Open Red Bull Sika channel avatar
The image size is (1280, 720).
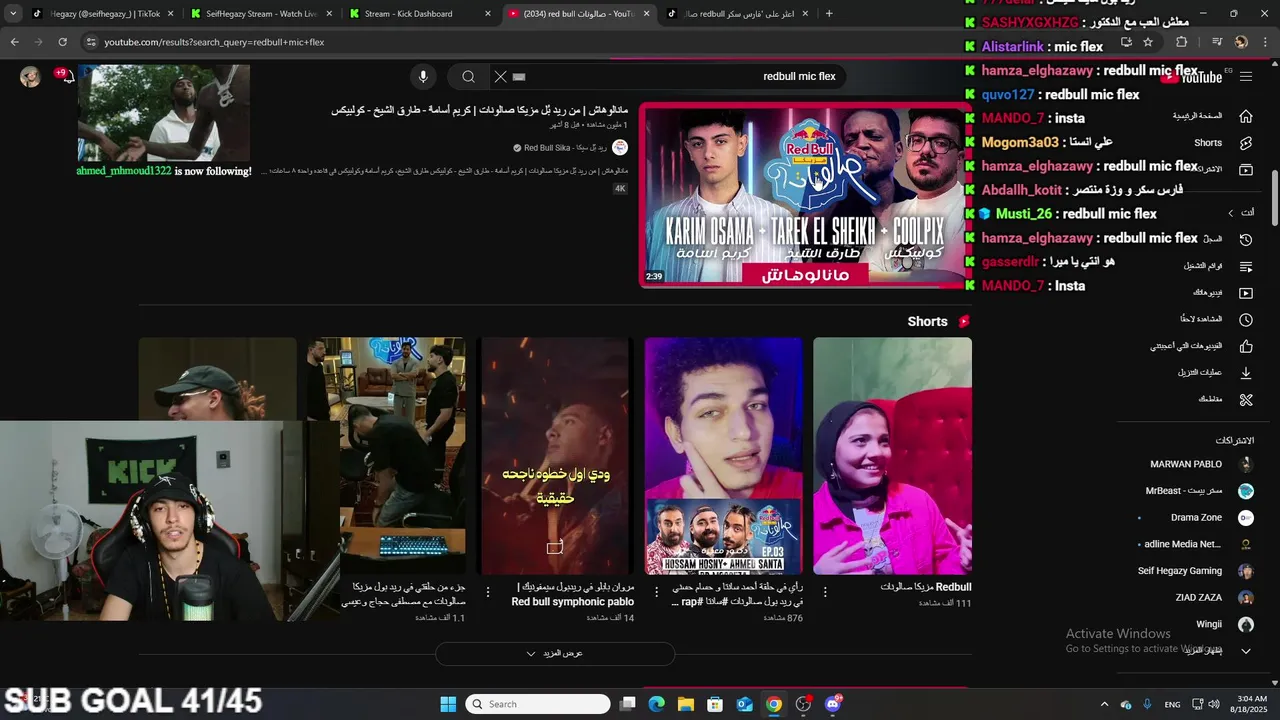pyautogui.click(x=620, y=147)
